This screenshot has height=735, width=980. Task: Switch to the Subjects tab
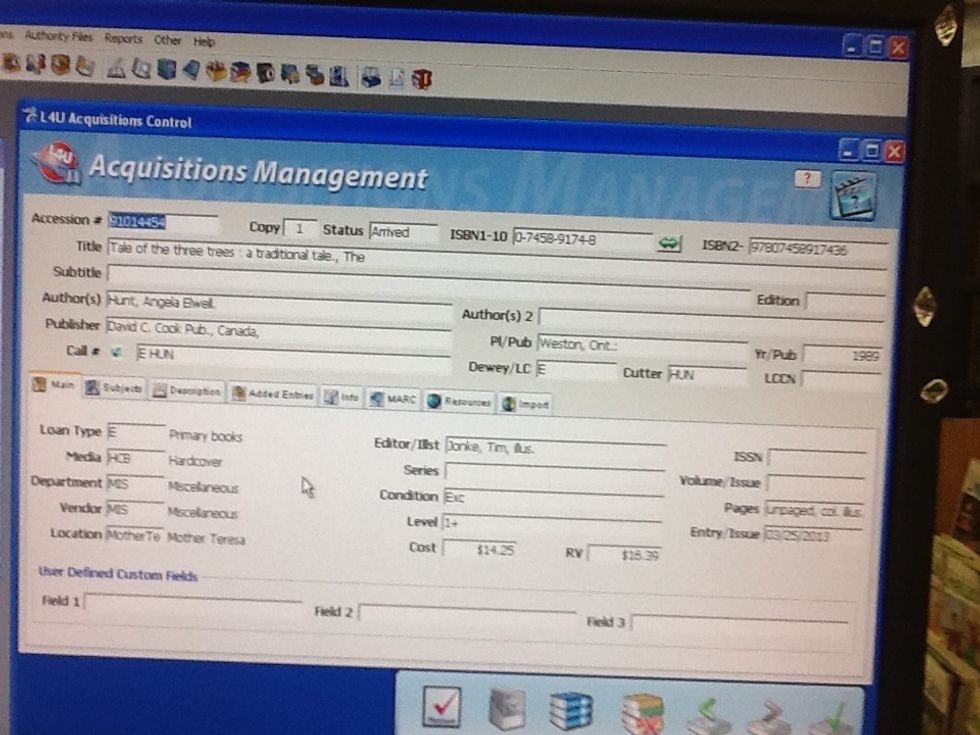pos(113,389)
